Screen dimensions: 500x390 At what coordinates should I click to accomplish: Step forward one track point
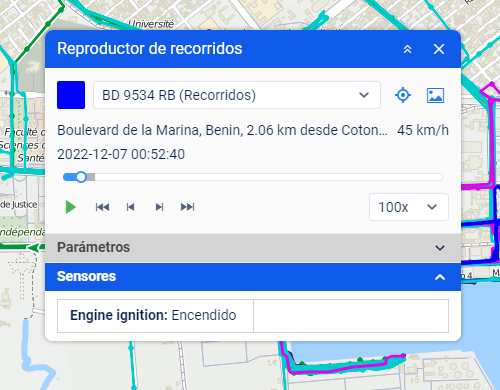point(159,207)
